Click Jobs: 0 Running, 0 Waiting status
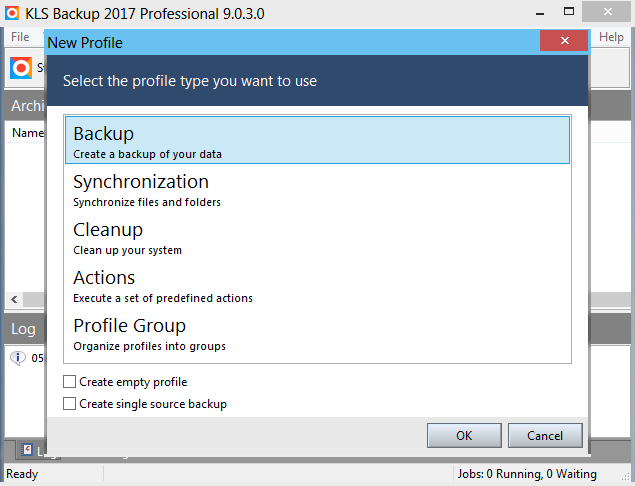 pyautogui.click(x=527, y=474)
